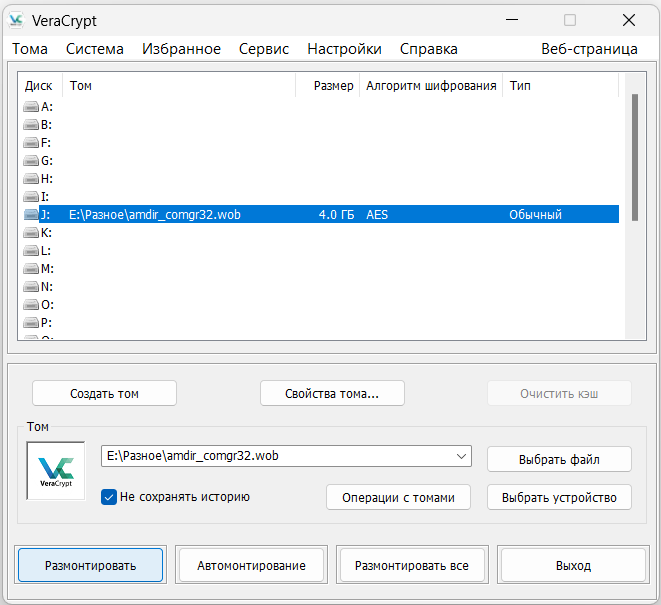This screenshot has height=605, width=661.
Task: Click the drive icon for A:
Action: 31,107
